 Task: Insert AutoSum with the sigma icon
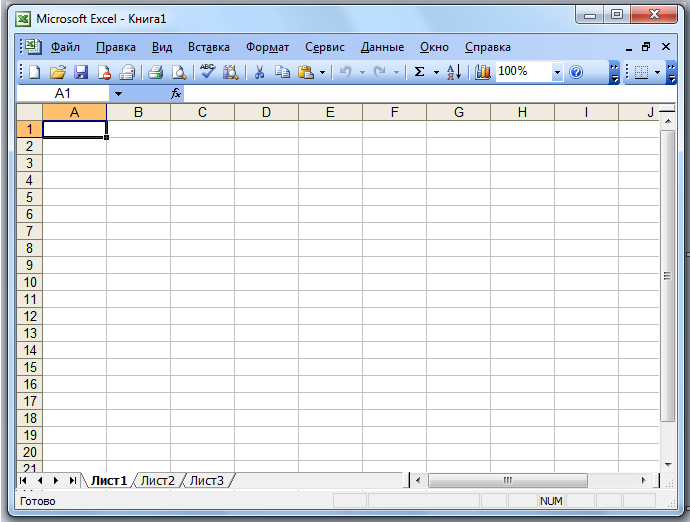tap(420, 72)
